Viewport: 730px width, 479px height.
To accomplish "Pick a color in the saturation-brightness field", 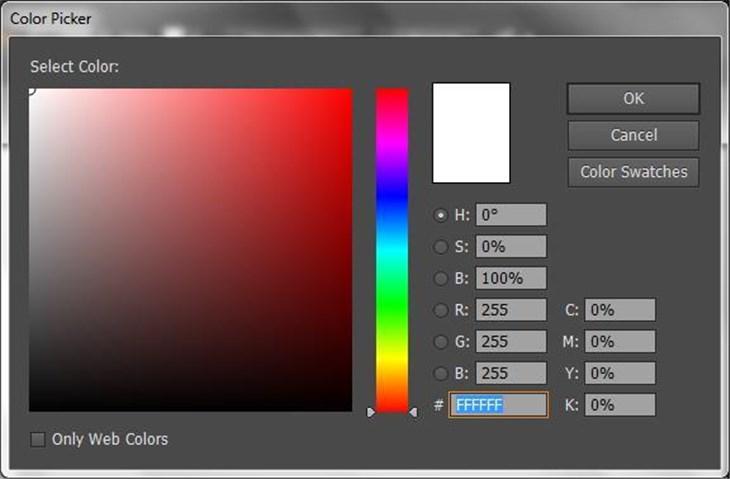I will tap(190, 250).
